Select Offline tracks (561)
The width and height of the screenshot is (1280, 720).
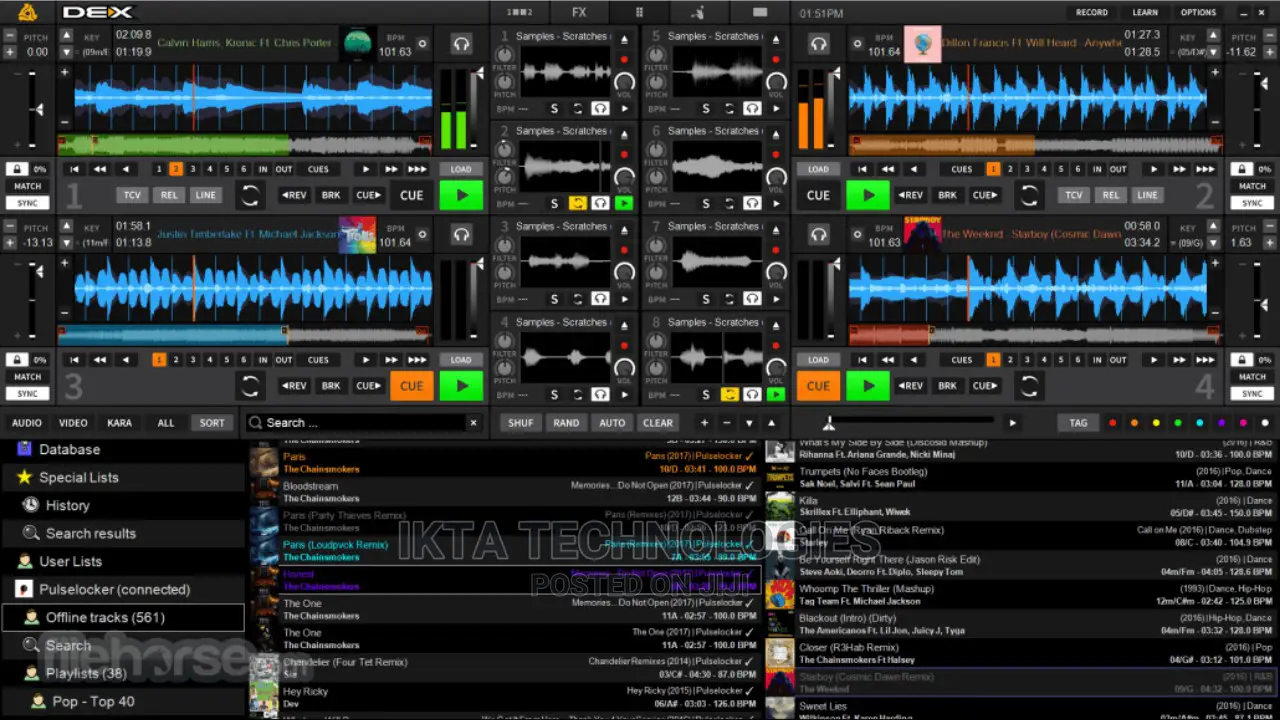[123, 617]
